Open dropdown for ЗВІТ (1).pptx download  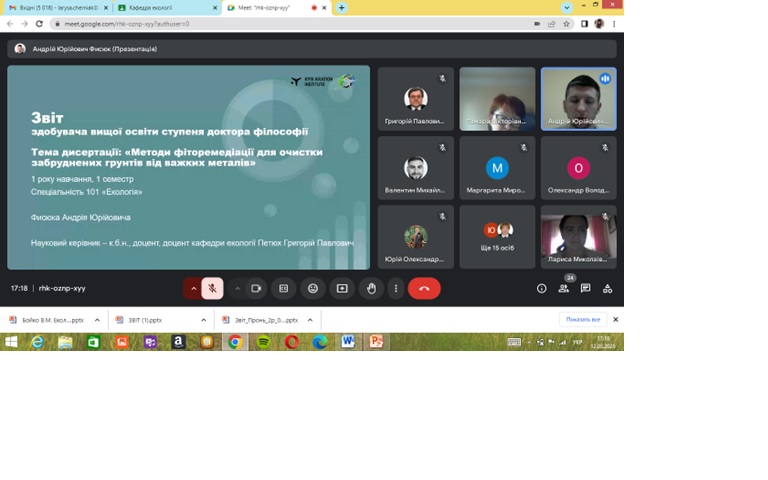pyautogui.click(x=202, y=320)
